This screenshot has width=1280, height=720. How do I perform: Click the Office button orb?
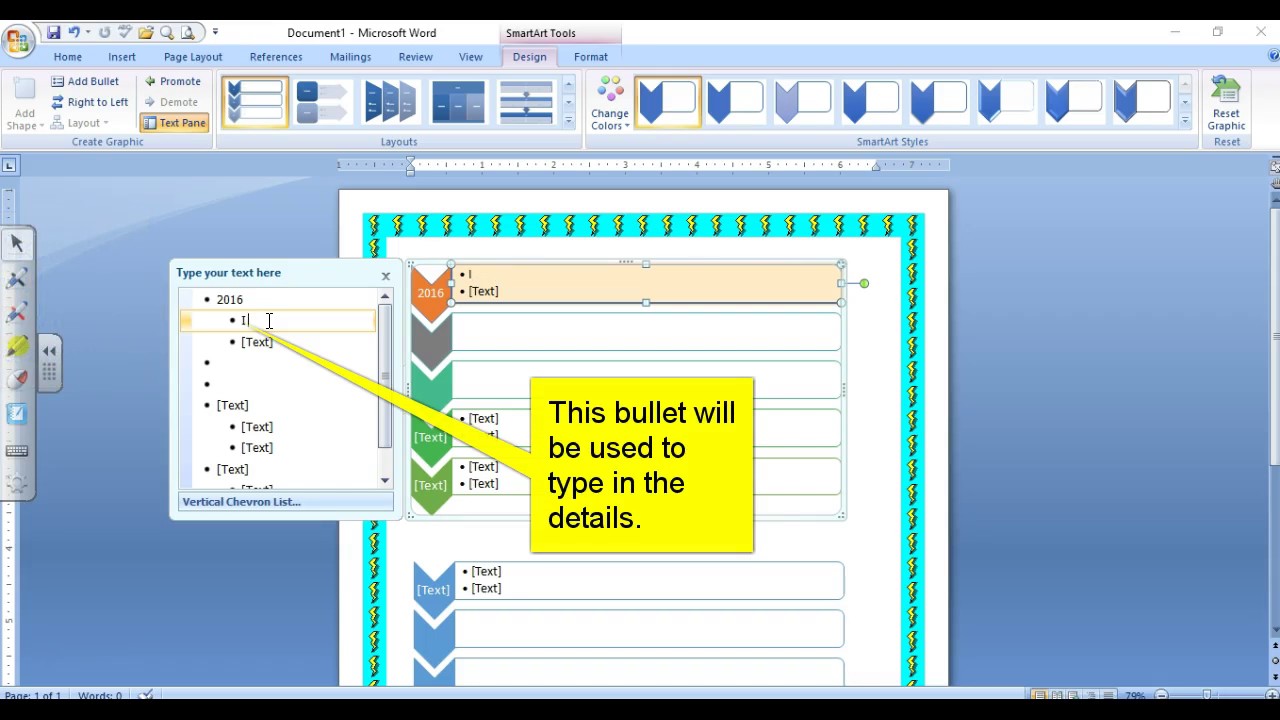click(17, 41)
